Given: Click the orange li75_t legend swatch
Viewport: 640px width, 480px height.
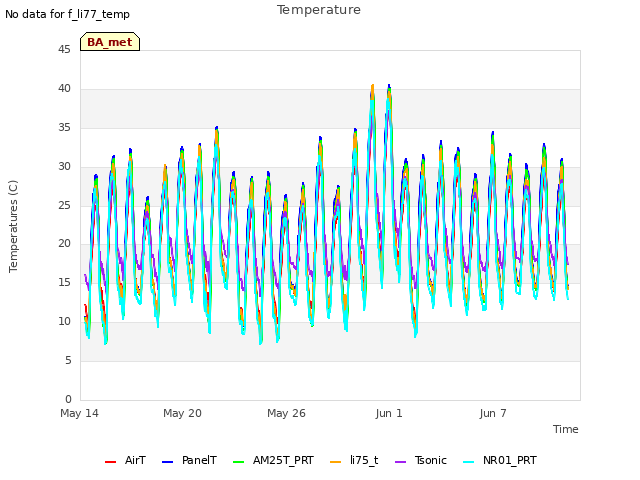Looking at the screenshot, I should click(x=336, y=462).
